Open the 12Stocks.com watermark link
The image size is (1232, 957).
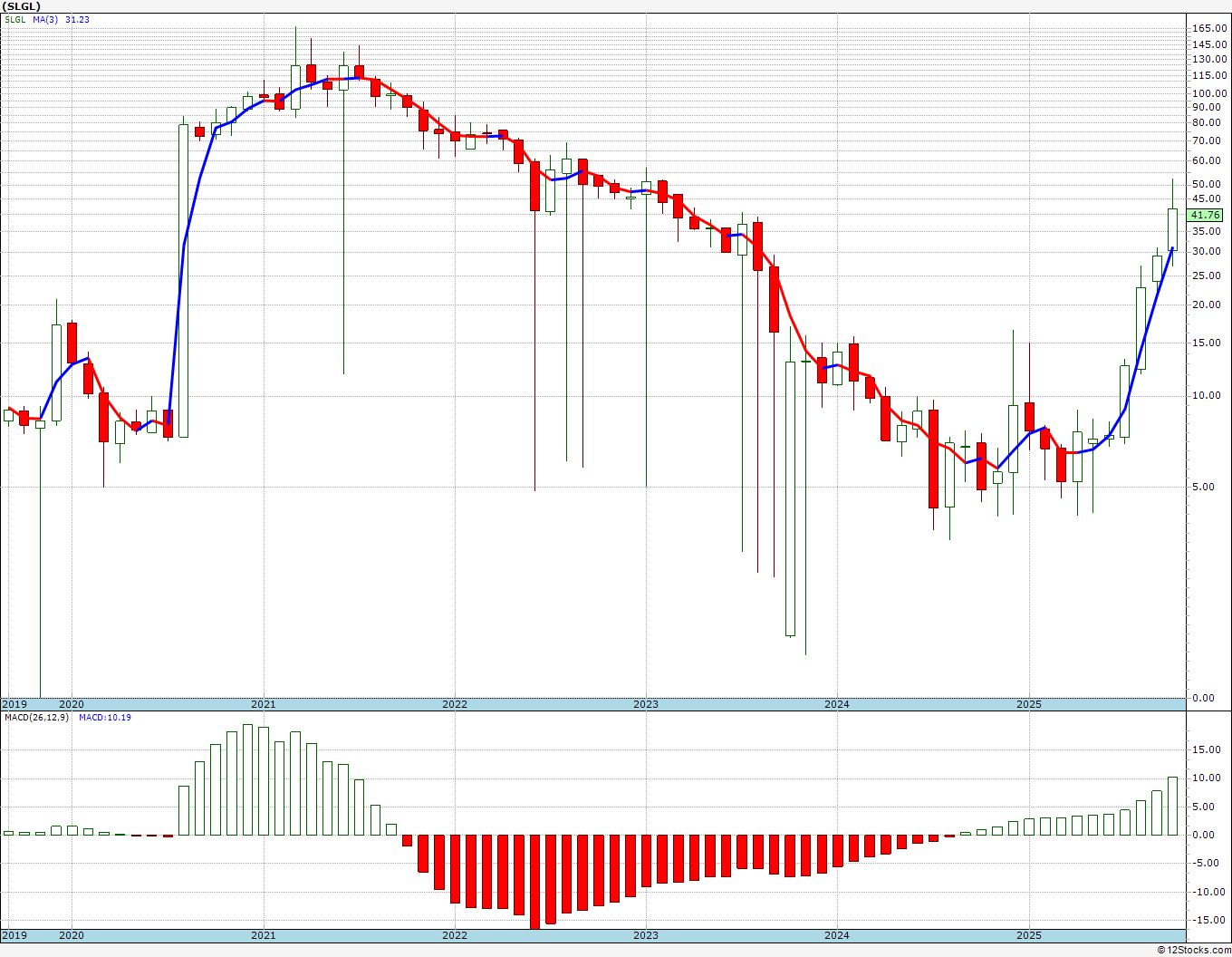pyautogui.click(x=1193, y=950)
